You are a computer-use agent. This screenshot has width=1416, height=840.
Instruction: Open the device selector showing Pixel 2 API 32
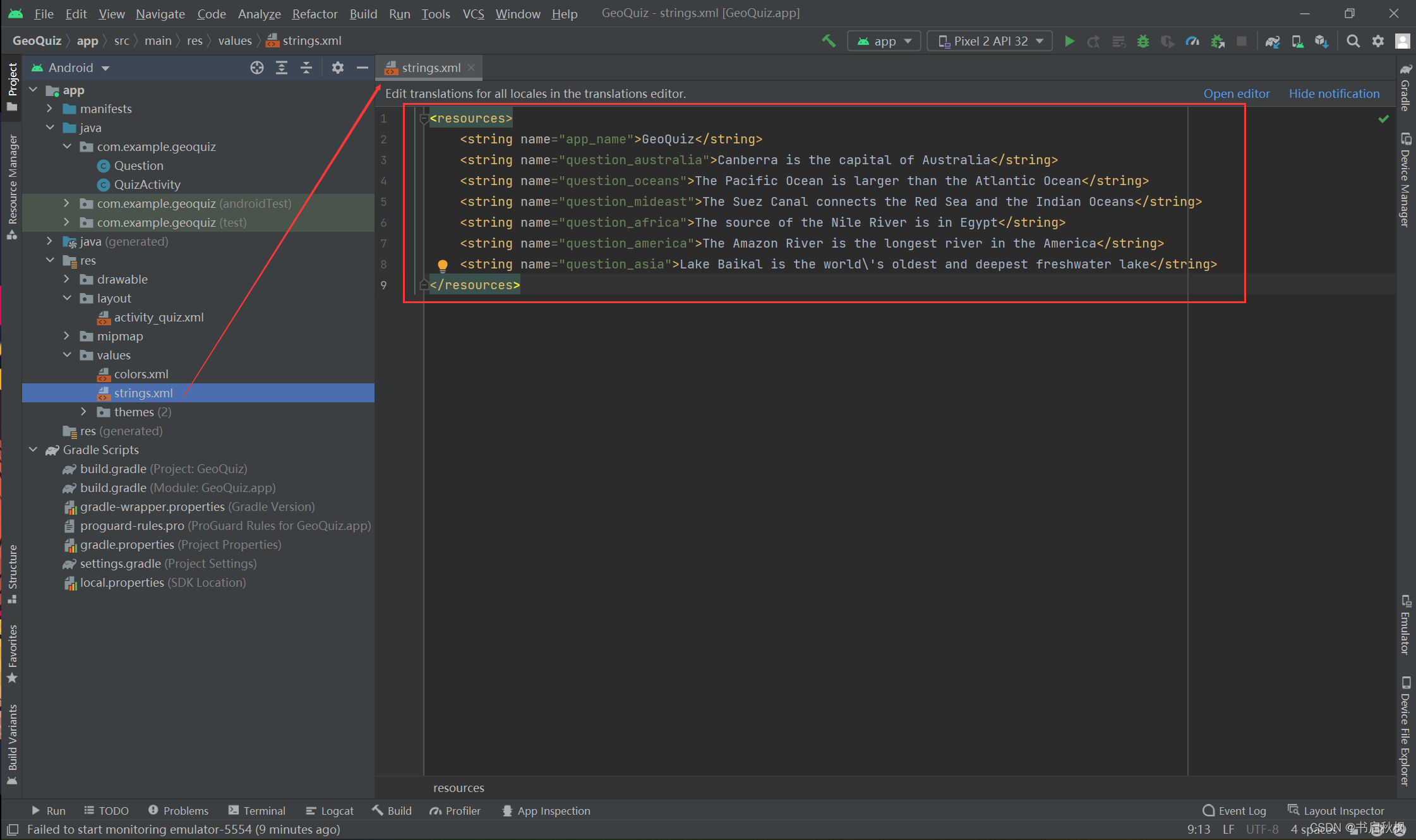coord(989,40)
